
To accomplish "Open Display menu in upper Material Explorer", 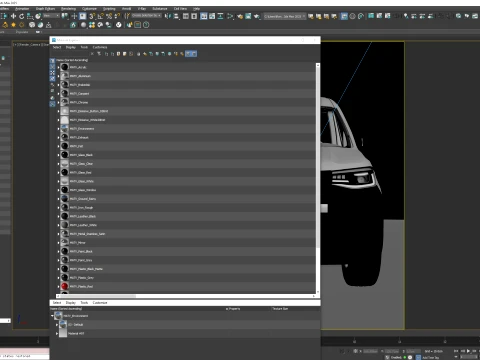I will (x=71, y=47).
